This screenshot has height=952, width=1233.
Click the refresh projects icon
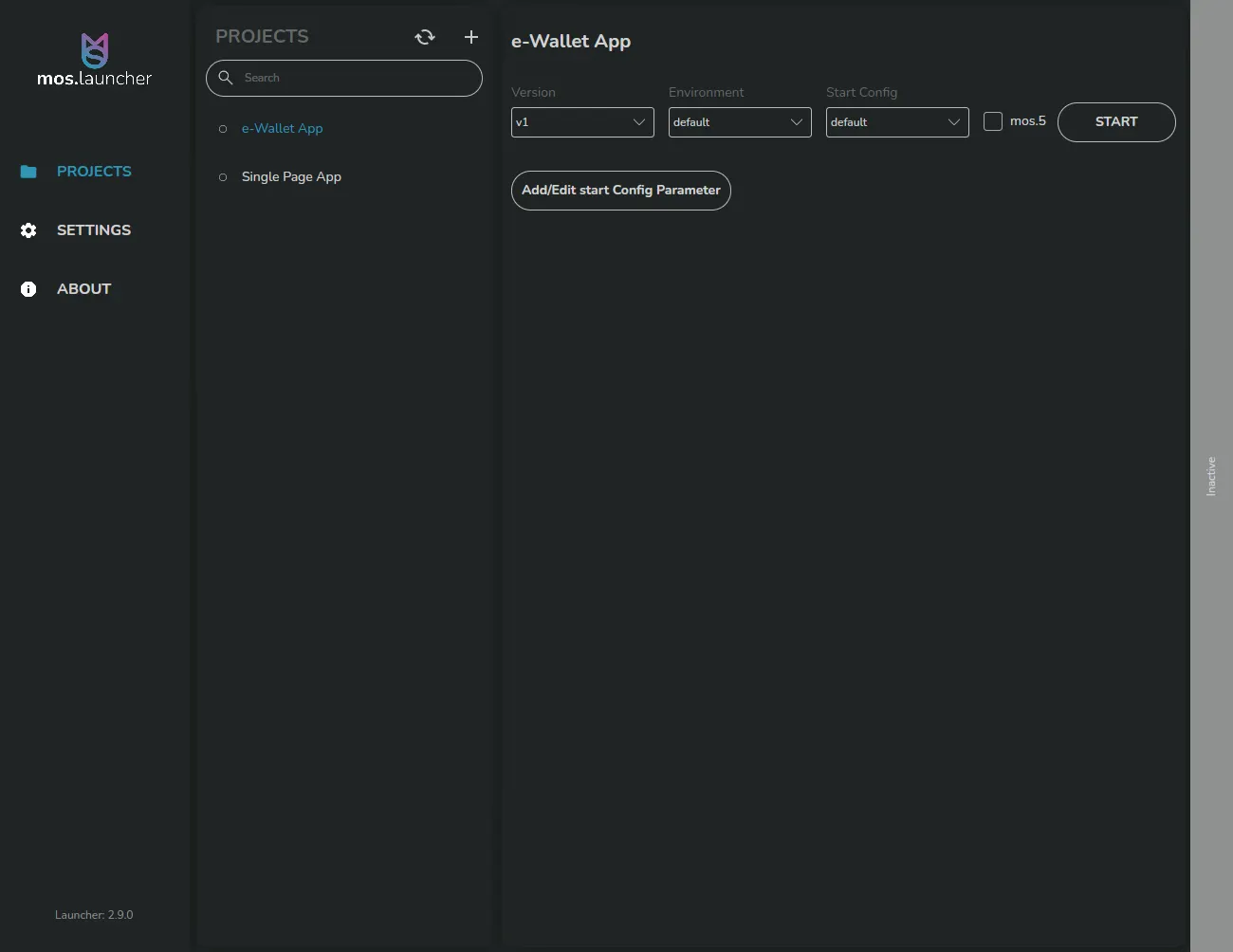coord(425,37)
